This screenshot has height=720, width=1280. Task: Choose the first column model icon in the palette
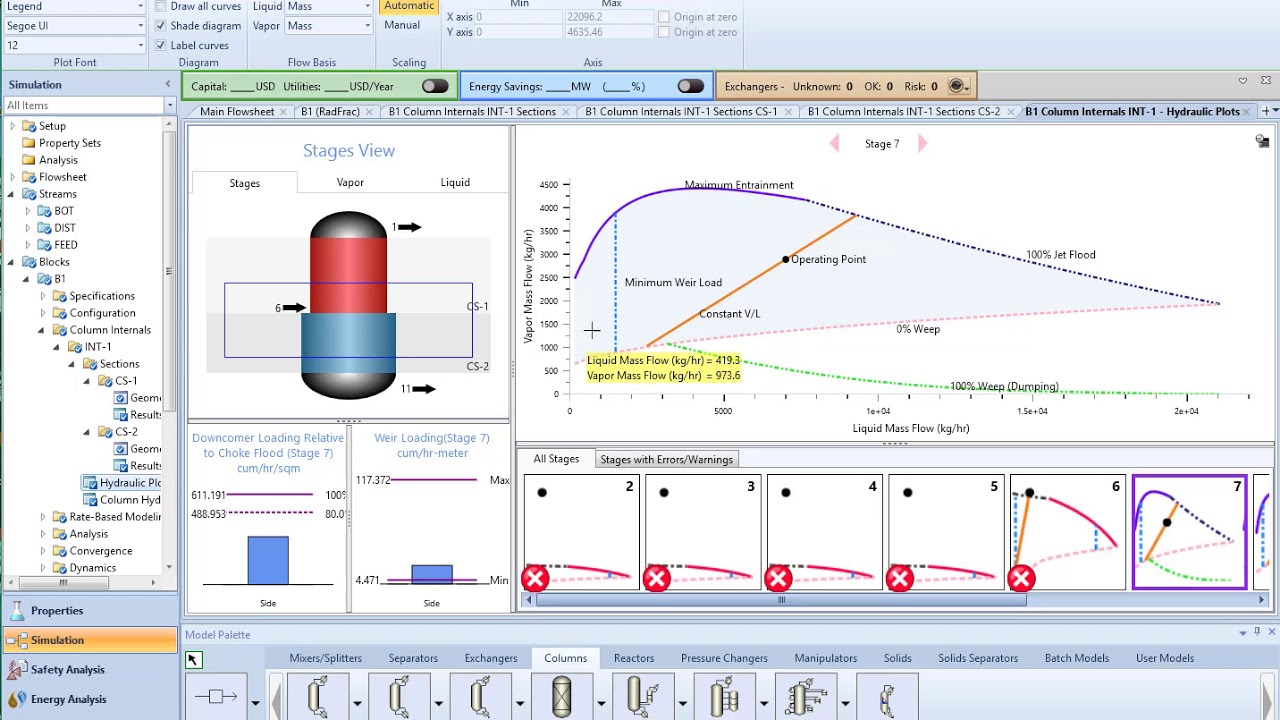pos(318,697)
